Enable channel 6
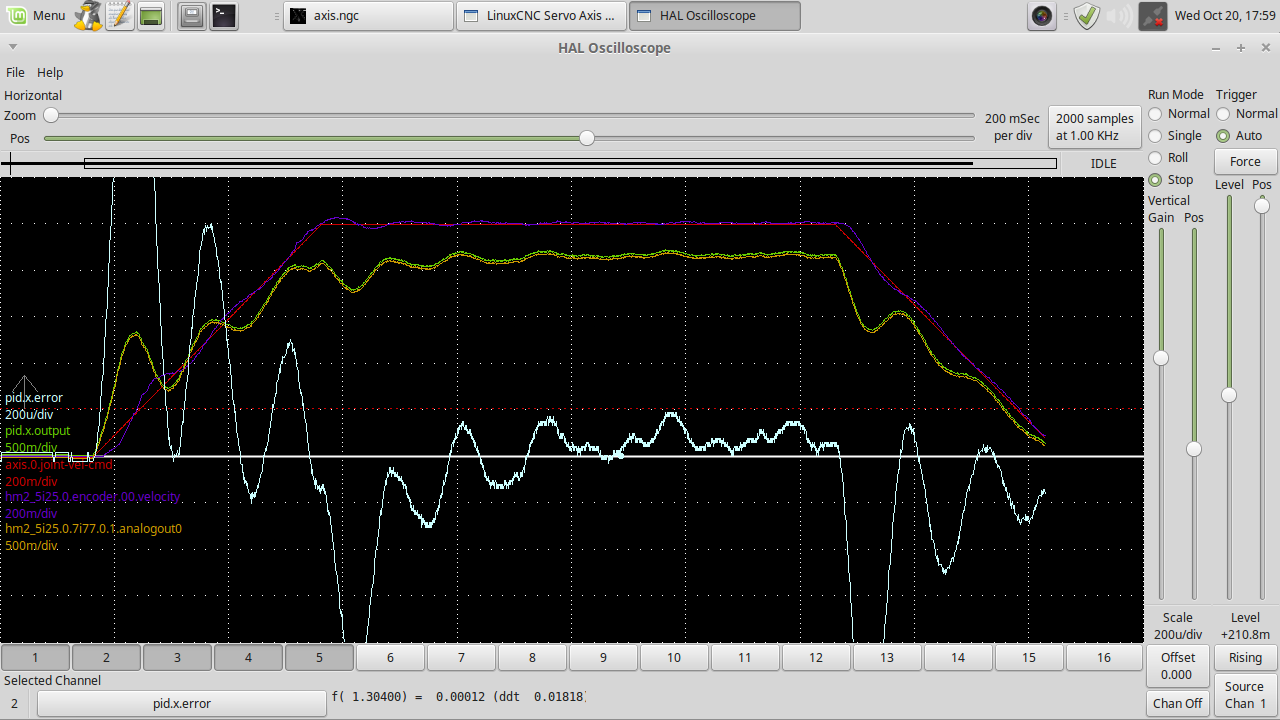The image size is (1280, 720). coord(390,657)
